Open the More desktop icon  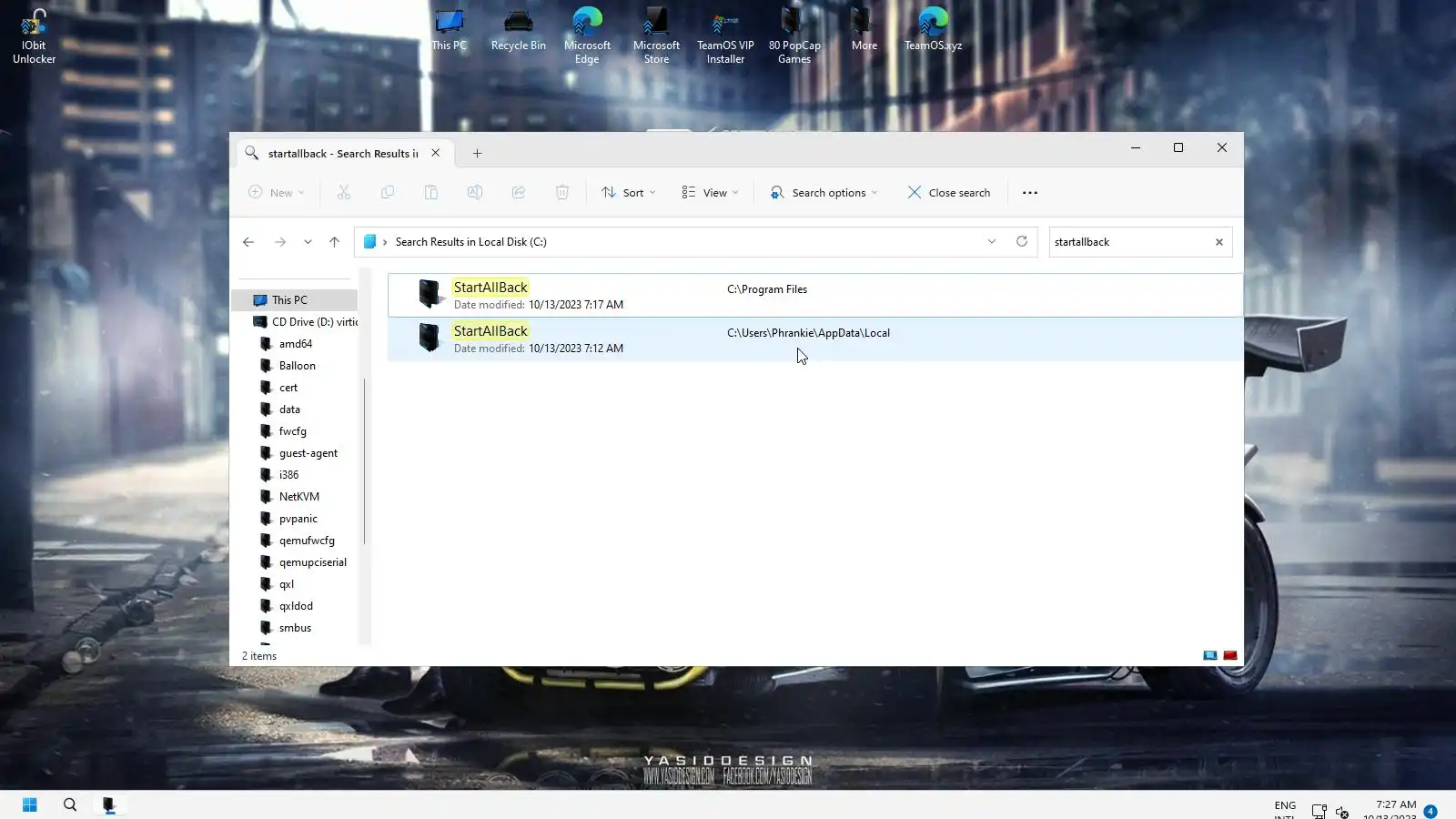coord(864,30)
